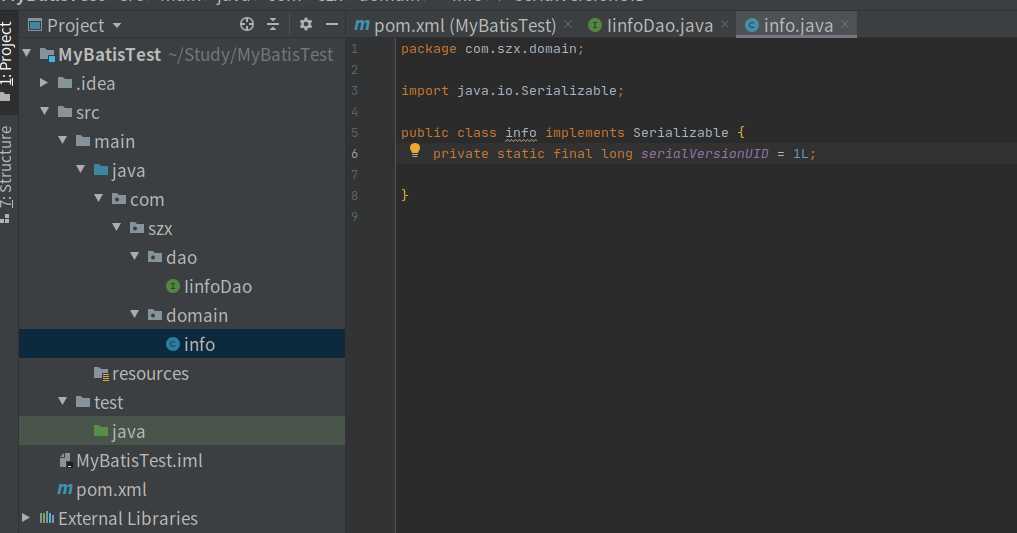The width and height of the screenshot is (1017, 533).
Task: Switch to IinfoDao.java tab
Action: pos(658,25)
